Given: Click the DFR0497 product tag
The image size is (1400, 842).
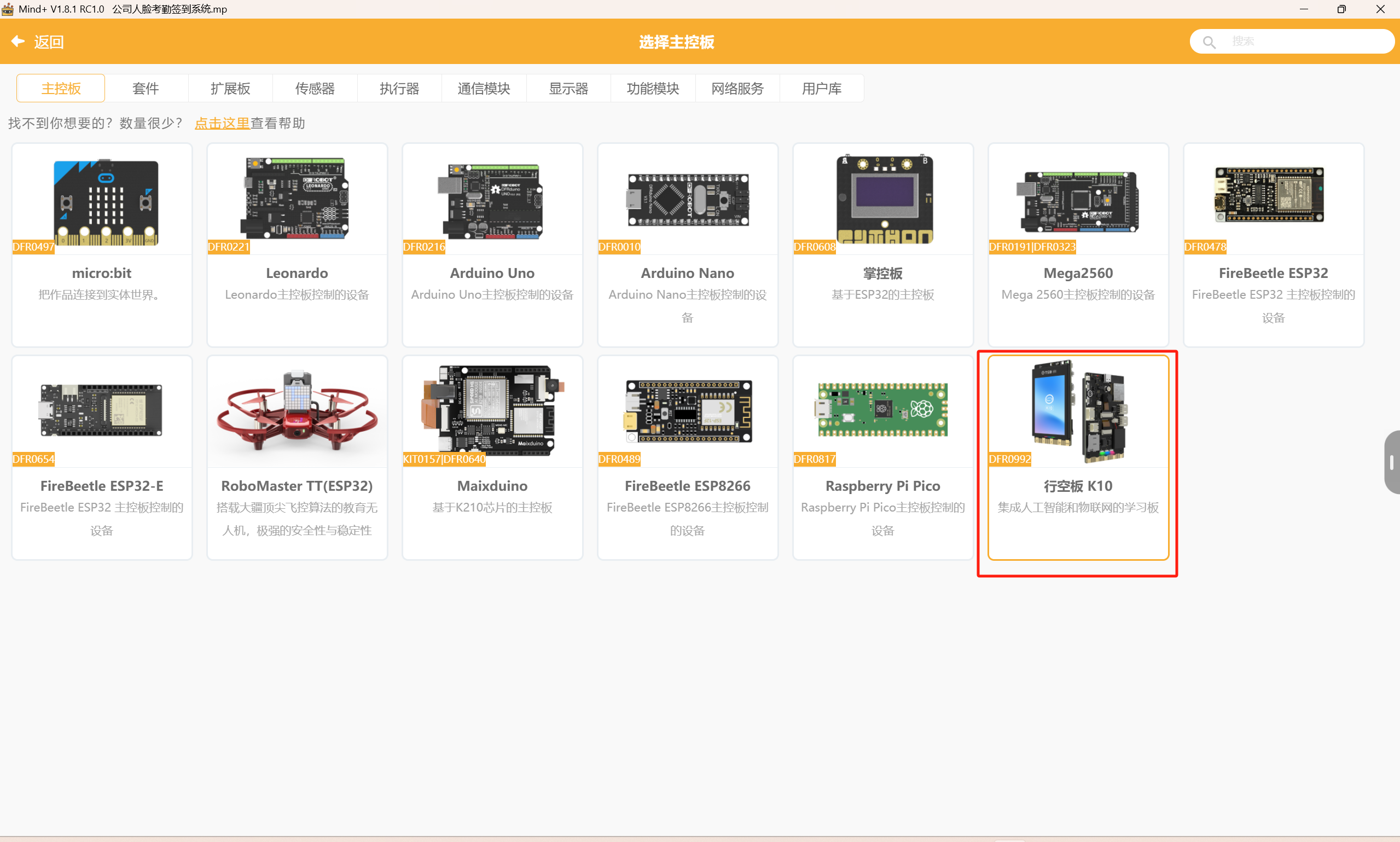Looking at the screenshot, I should (33, 247).
